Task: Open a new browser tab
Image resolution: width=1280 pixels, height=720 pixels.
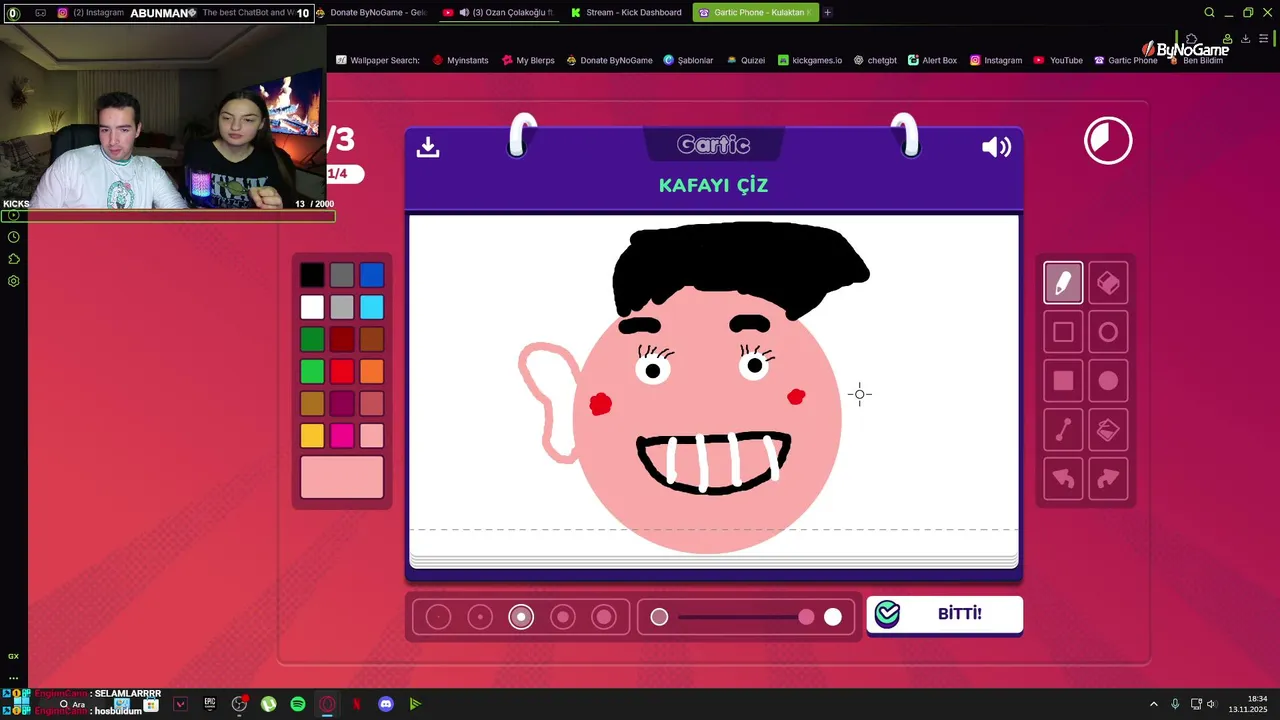Action: (827, 12)
